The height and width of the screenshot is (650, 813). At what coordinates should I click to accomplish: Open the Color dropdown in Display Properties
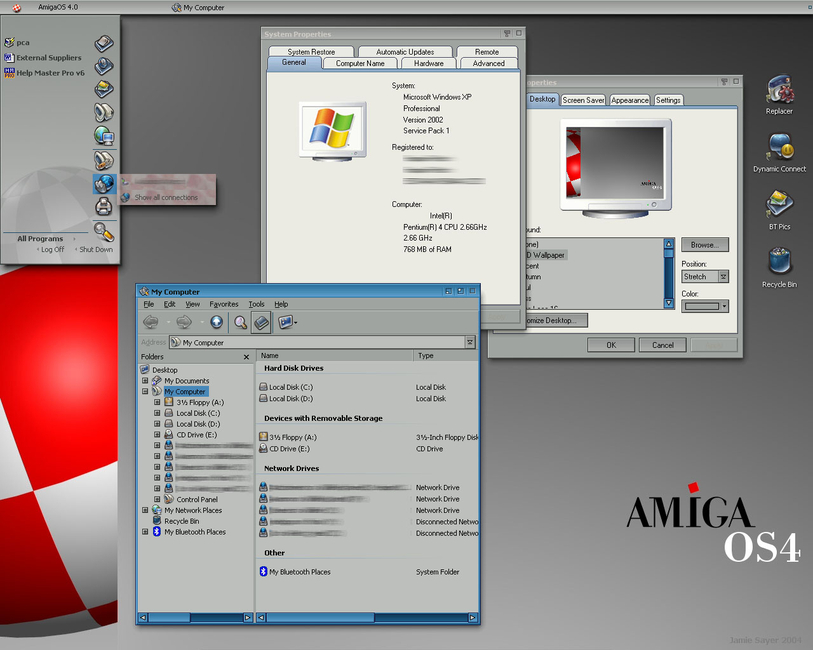(x=725, y=306)
